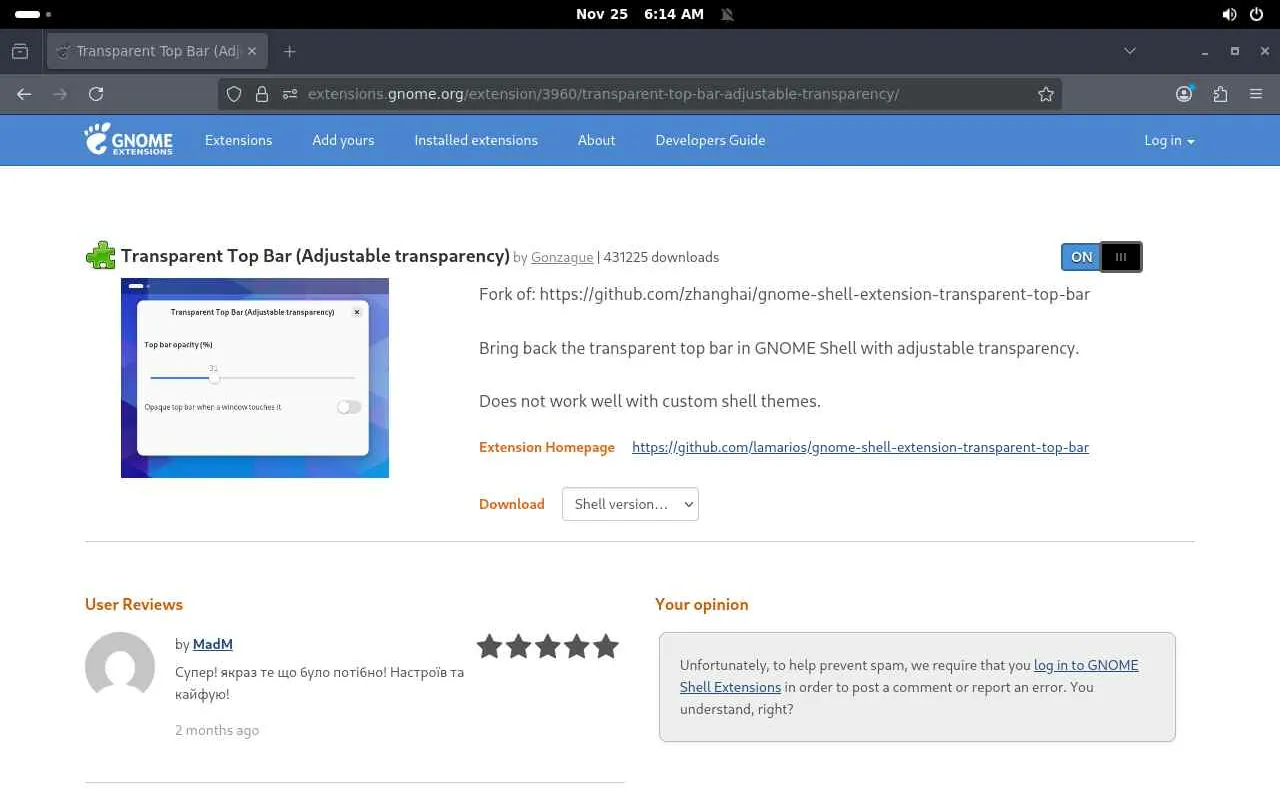The height and width of the screenshot is (800, 1280).
Task: Open the About page
Action: point(596,140)
